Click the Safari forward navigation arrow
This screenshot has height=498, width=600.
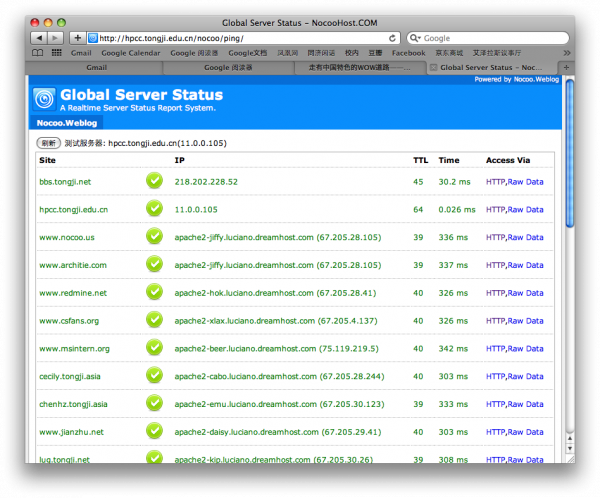tap(56, 38)
